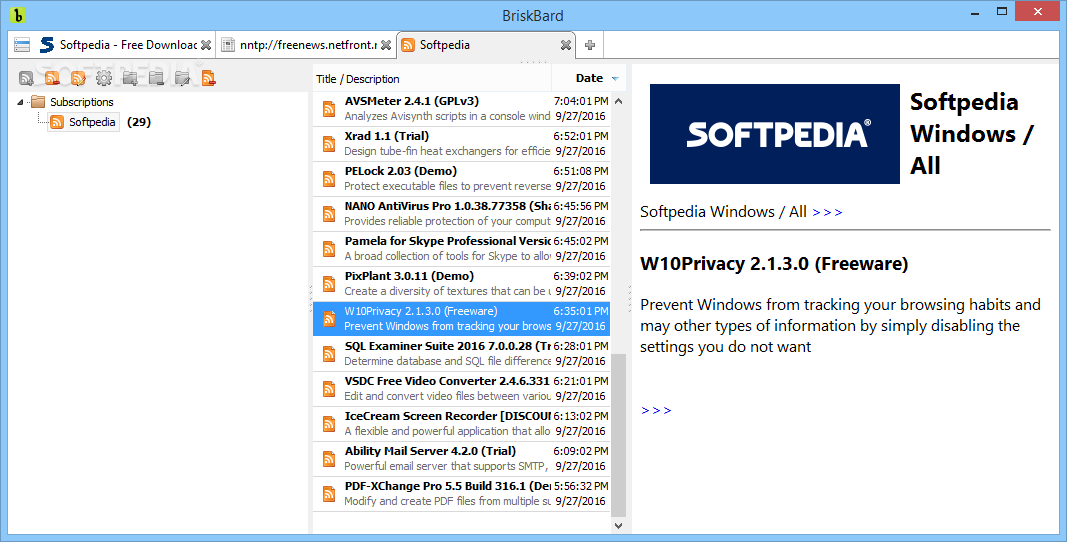Viewport: 1067px width, 542px height.
Task: Click the Edit feed pencil icon
Action: click(x=78, y=78)
